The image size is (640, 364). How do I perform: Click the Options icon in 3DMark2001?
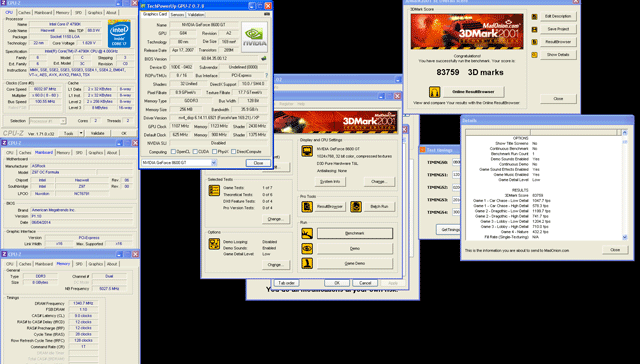coord(214,244)
